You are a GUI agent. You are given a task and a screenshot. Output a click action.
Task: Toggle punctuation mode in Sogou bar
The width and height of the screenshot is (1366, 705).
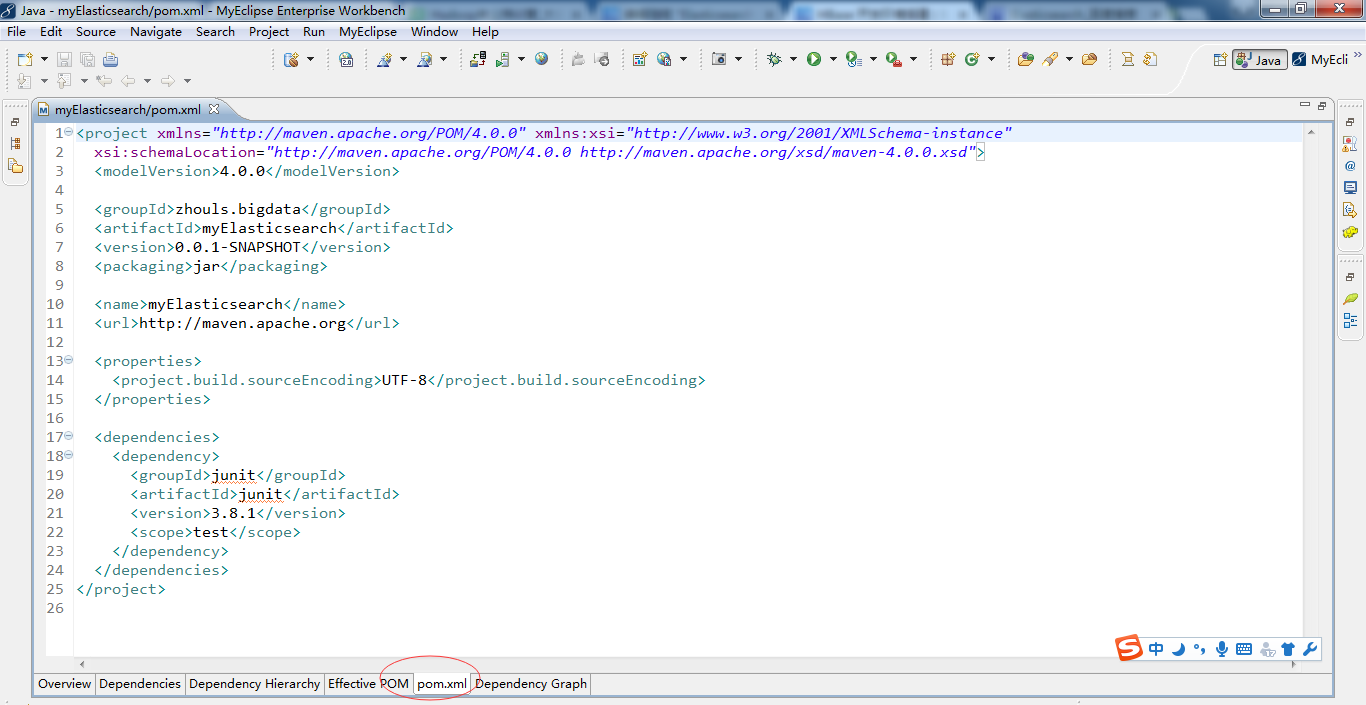1199,649
